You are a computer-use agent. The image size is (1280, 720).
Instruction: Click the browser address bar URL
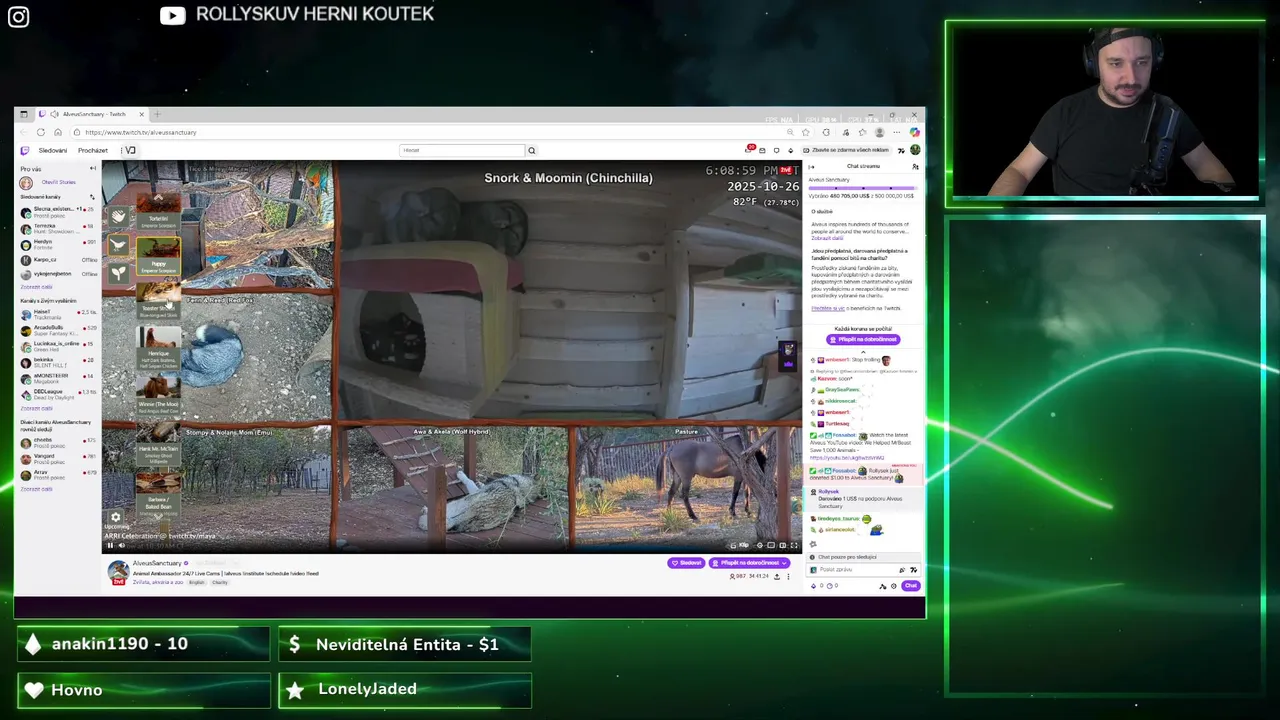(x=141, y=132)
